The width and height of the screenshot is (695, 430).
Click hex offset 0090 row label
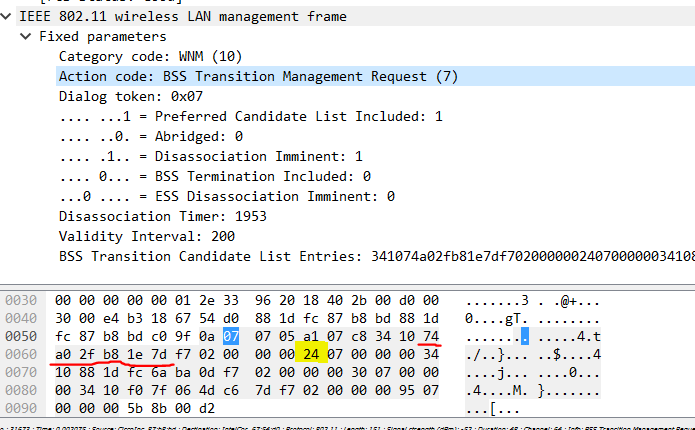(23, 407)
